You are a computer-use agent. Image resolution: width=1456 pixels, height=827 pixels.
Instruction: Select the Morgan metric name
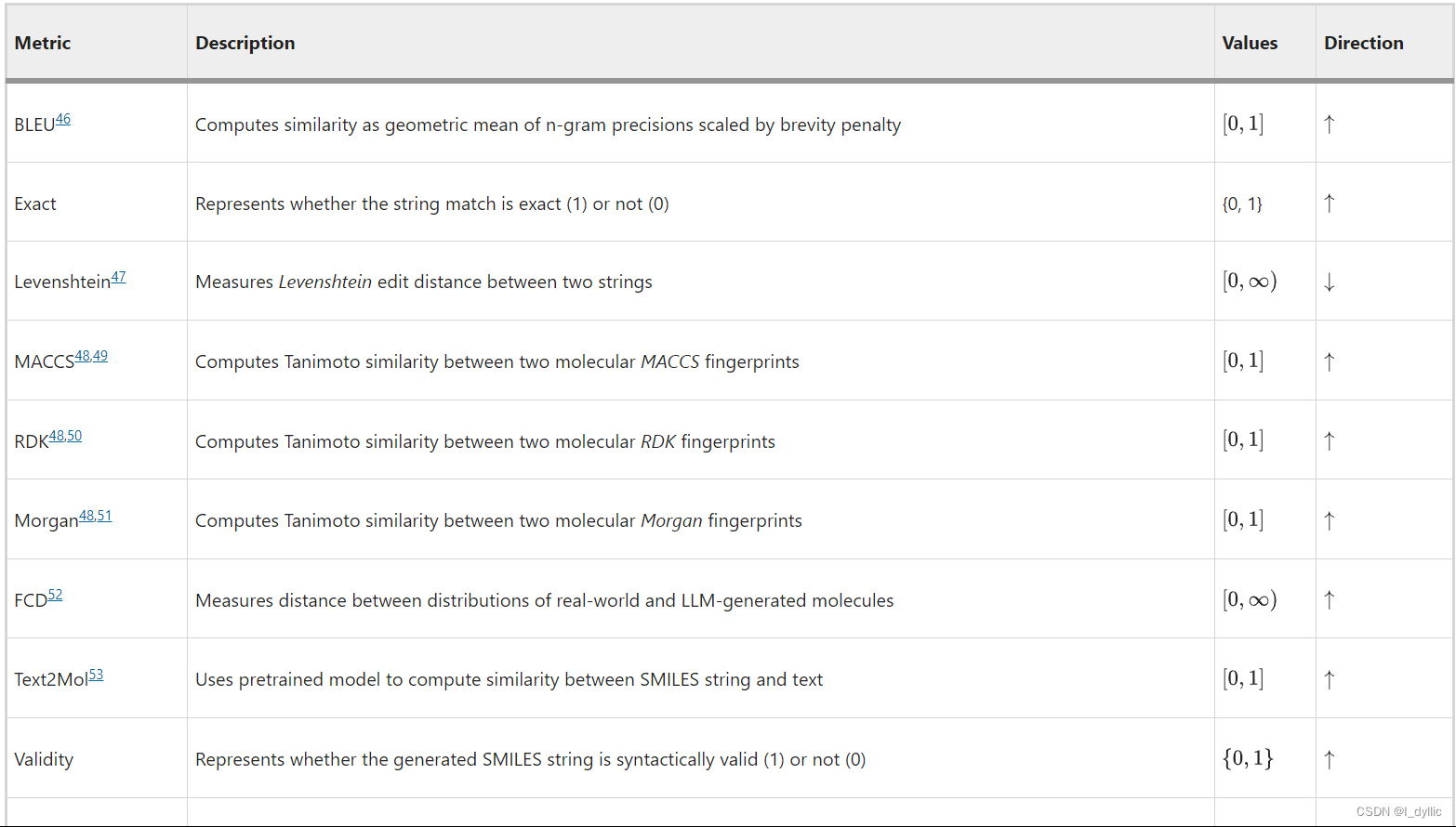point(46,521)
